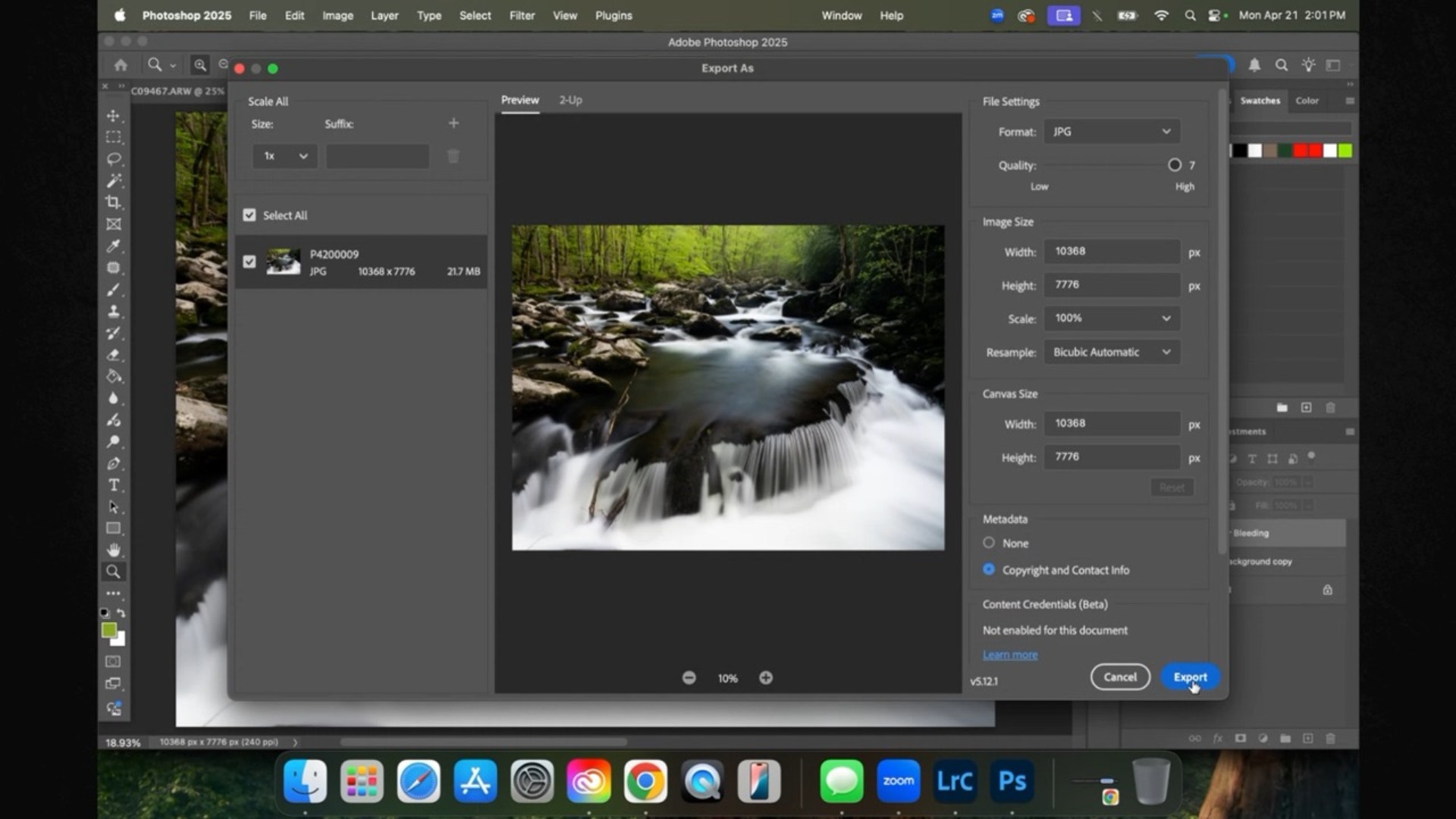Select the Move tool
Image resolution: width=1456 pixels, height=819 pixels.
point(114,115)
